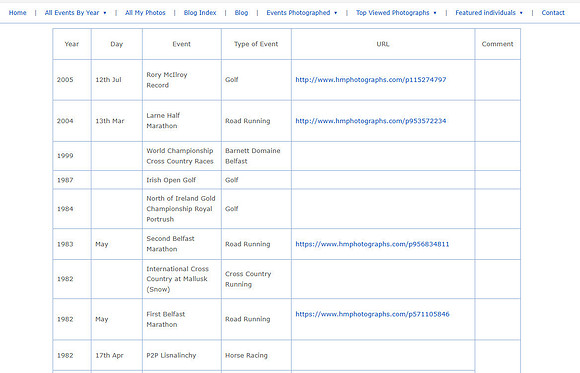Select the Day column header
Image resolution: width=580 pixels, height=373 pixels.
(117, 44)
